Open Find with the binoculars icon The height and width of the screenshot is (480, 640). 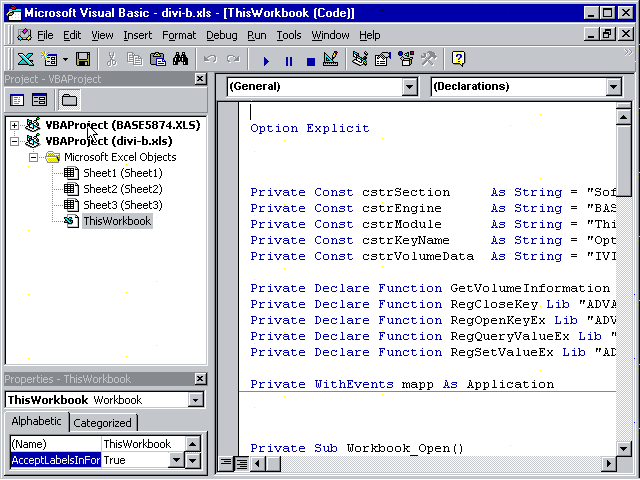coord(180,59)
